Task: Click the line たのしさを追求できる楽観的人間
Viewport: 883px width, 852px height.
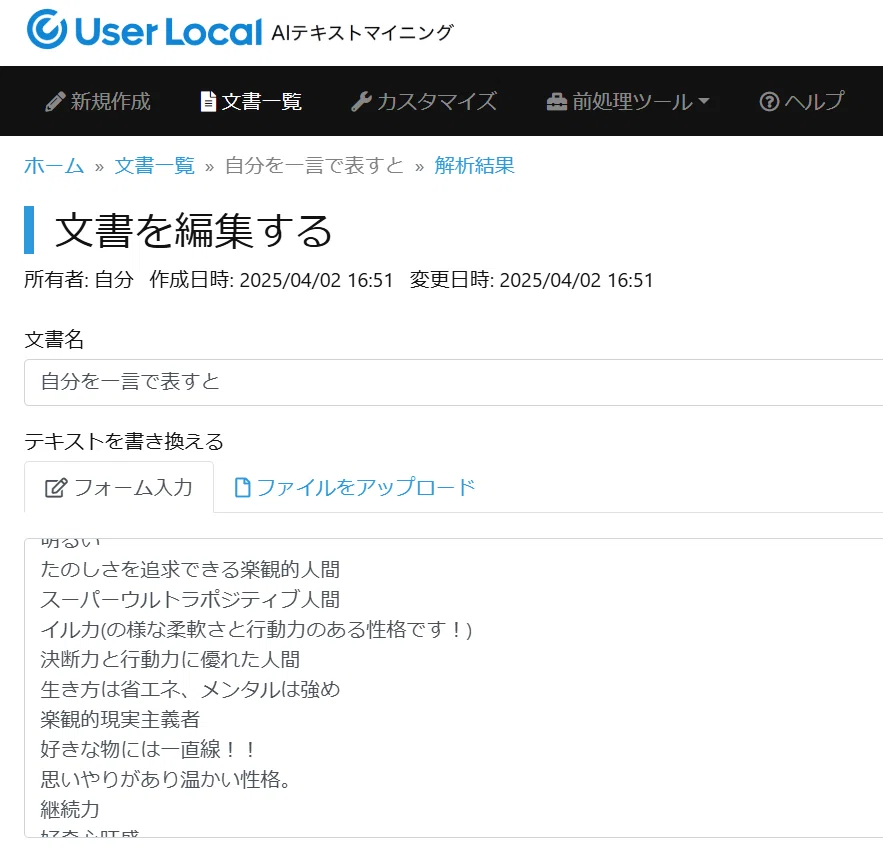Action: (190, 569)
